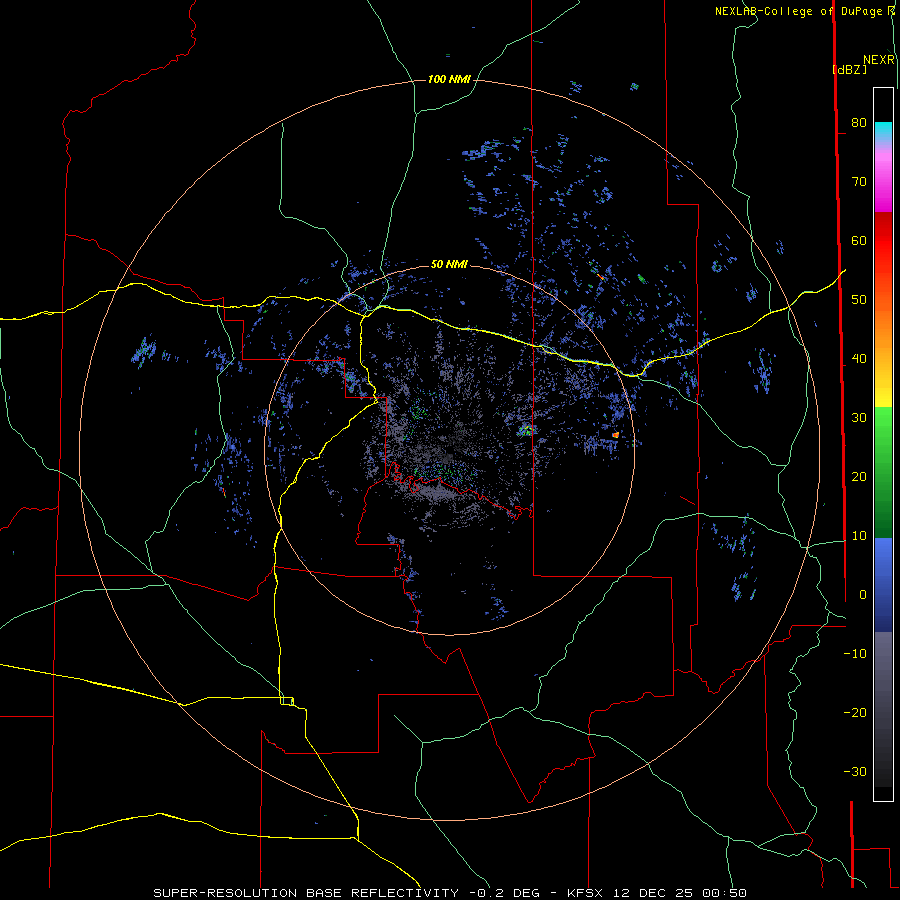Click the KFSX radar site identifier
The width and height of the screenshot is (900, 900).
[x=585, y=893]
